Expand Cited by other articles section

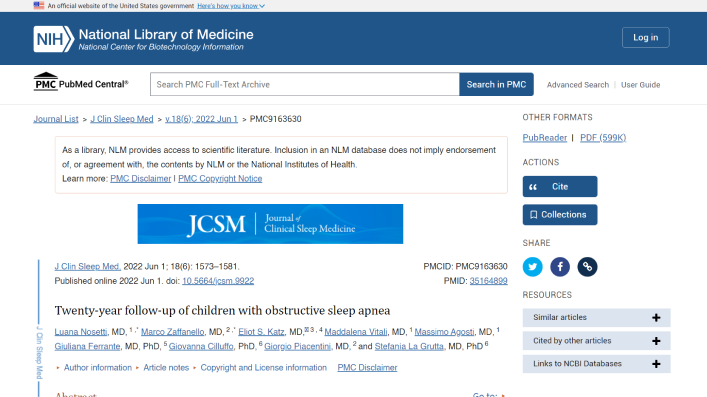click(596, 341)
